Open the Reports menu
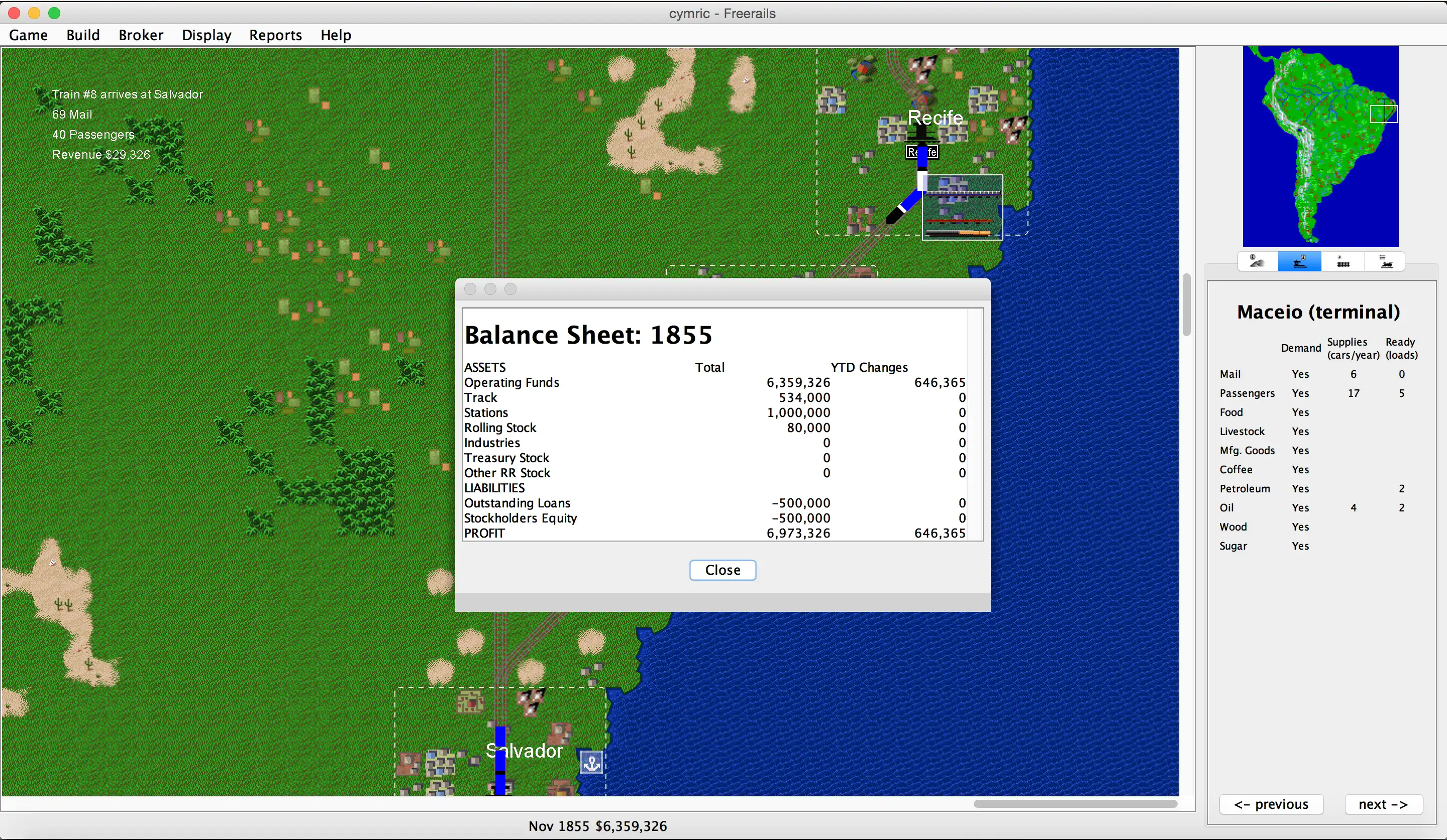Image resolution: width=1447 pixels, height=840 pixels. click(x=275, y=34)
